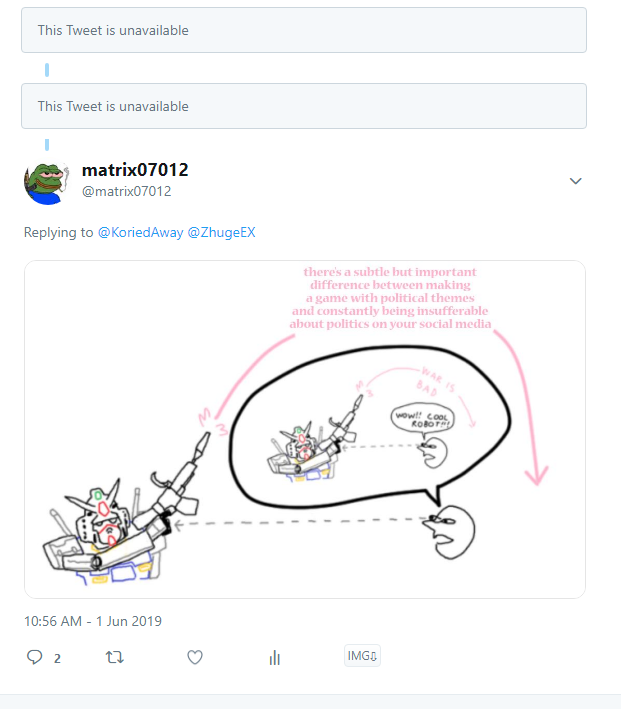Open the @KoriedAway profile link
The image size is (621, 709).
point(139,232)
